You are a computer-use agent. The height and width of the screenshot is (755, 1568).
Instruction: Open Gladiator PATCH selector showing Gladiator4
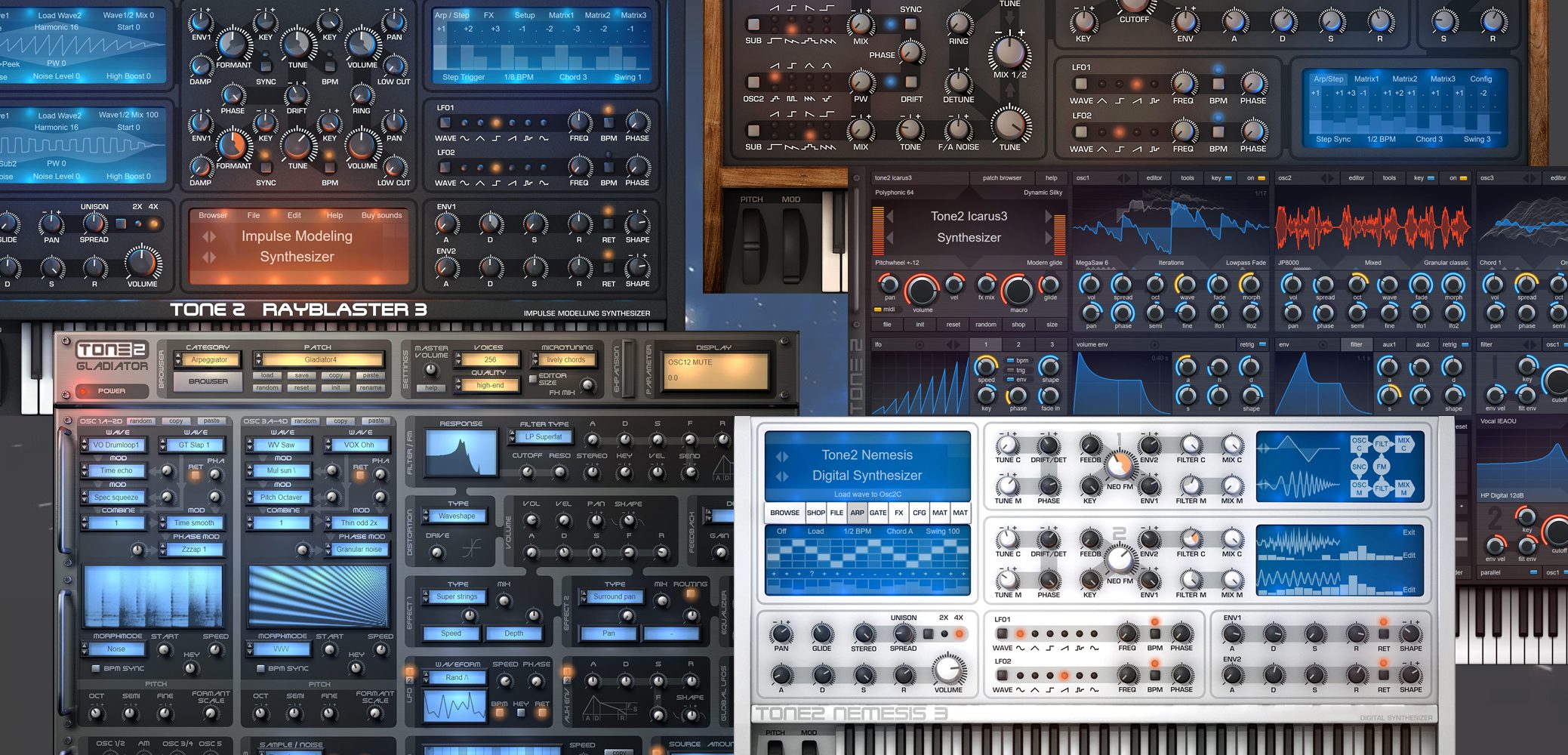click(x=320, y=360)
